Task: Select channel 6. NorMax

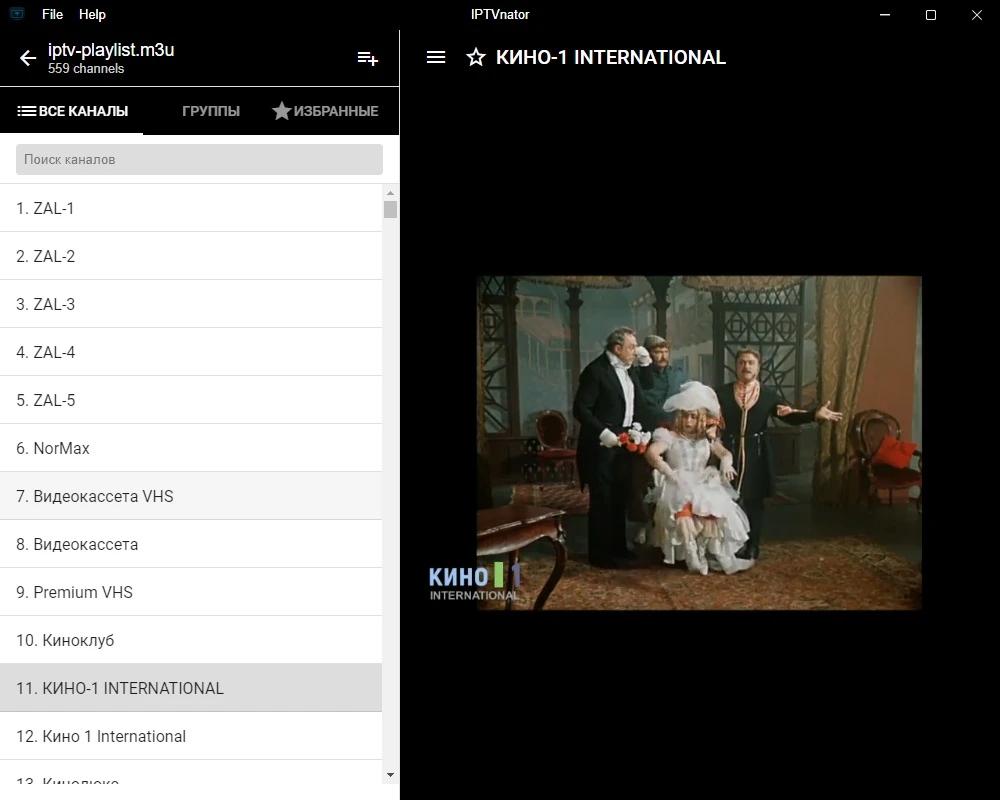Action: click(191, 448)
